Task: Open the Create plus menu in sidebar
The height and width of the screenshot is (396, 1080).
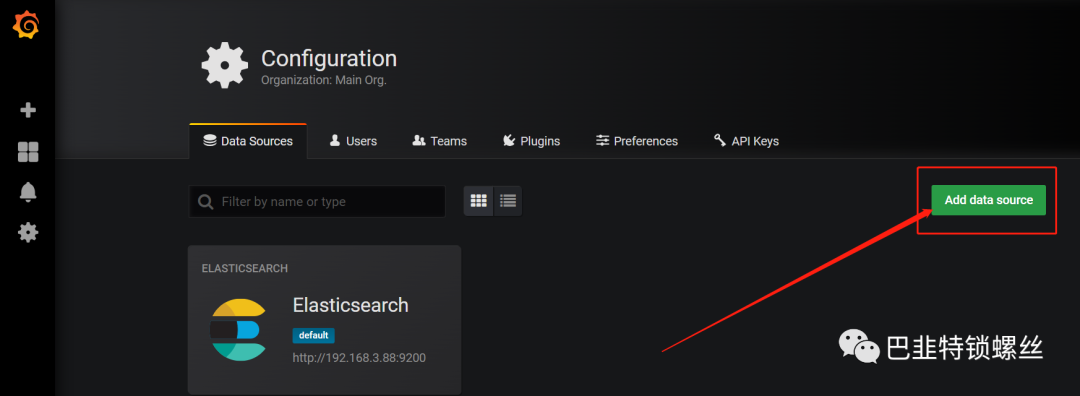Action: pyautogui.click(x=28, y=110)
